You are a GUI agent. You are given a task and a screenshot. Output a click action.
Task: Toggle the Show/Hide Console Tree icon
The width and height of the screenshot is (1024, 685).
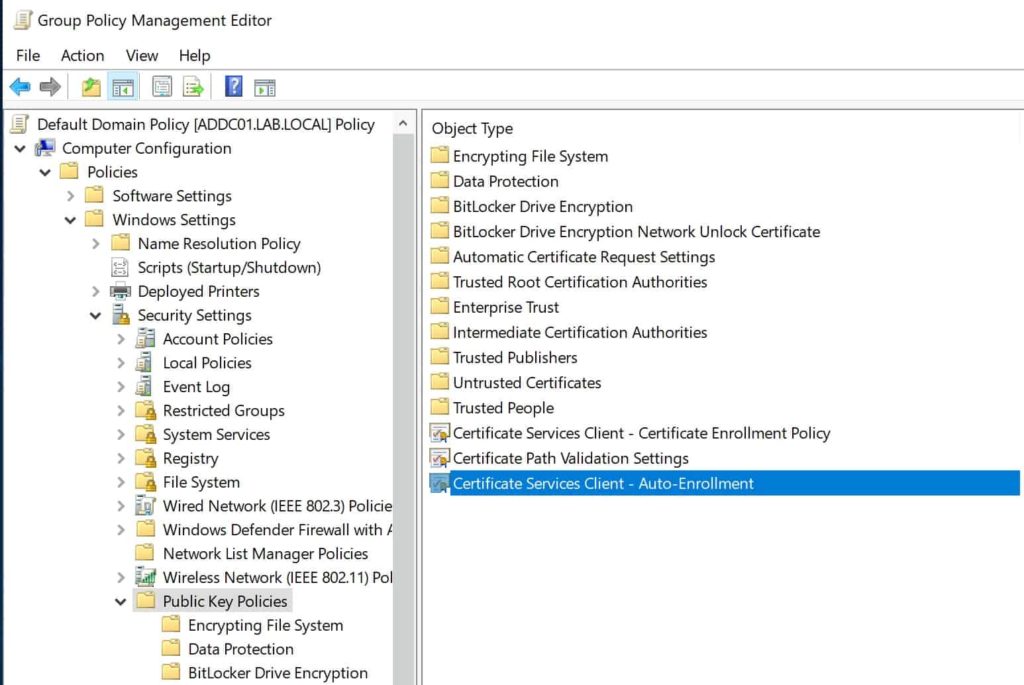point(123,87)
